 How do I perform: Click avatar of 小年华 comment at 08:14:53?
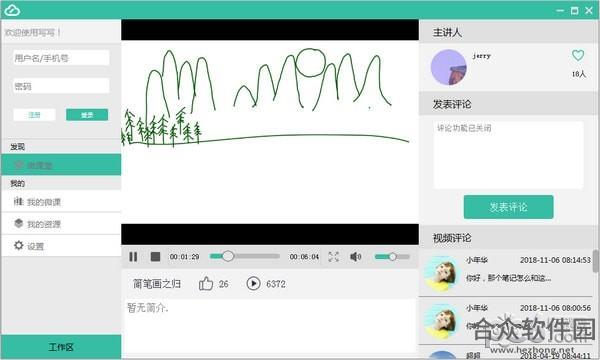[x=443, y=274]
